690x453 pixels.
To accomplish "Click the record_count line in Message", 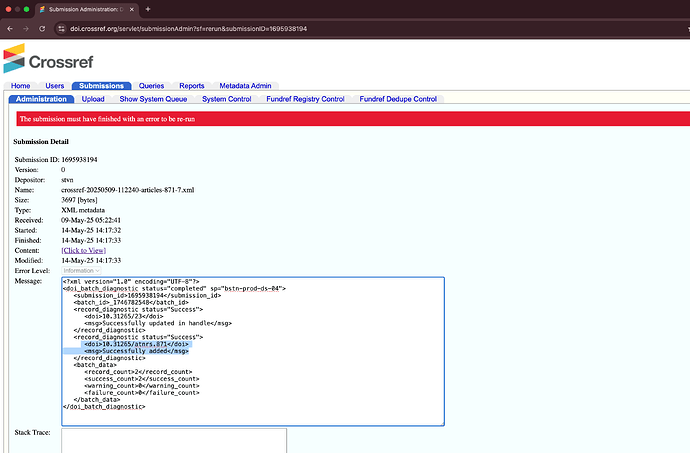I will (138, 372).
